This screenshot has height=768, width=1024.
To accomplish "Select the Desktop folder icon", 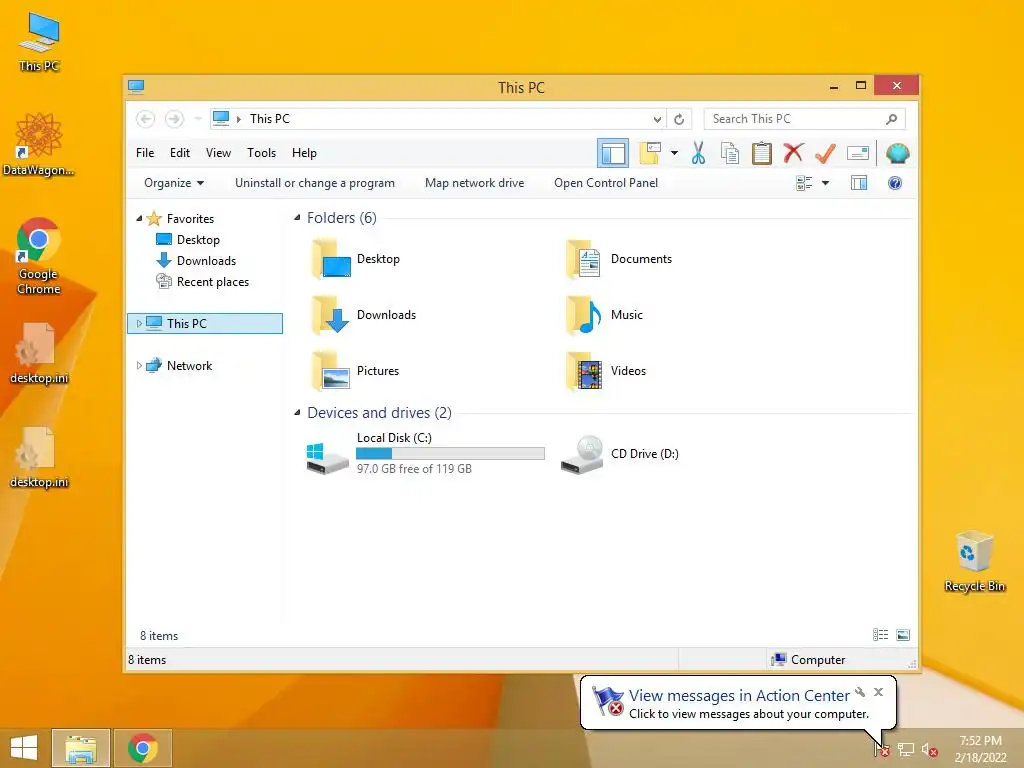I will coord(331,259).
